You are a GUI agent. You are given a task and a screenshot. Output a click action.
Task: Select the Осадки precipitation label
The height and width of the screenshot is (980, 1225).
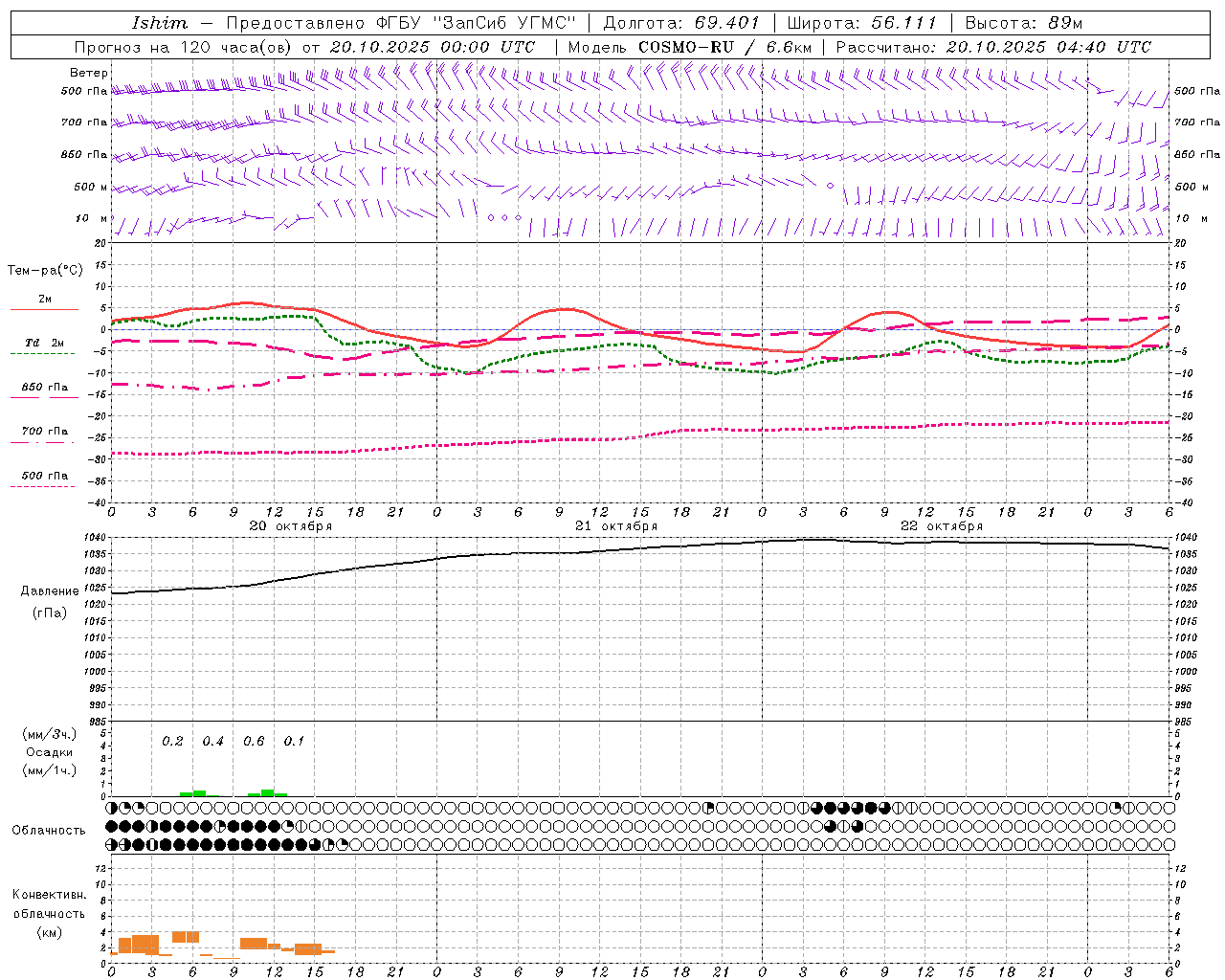coord(50,752)
